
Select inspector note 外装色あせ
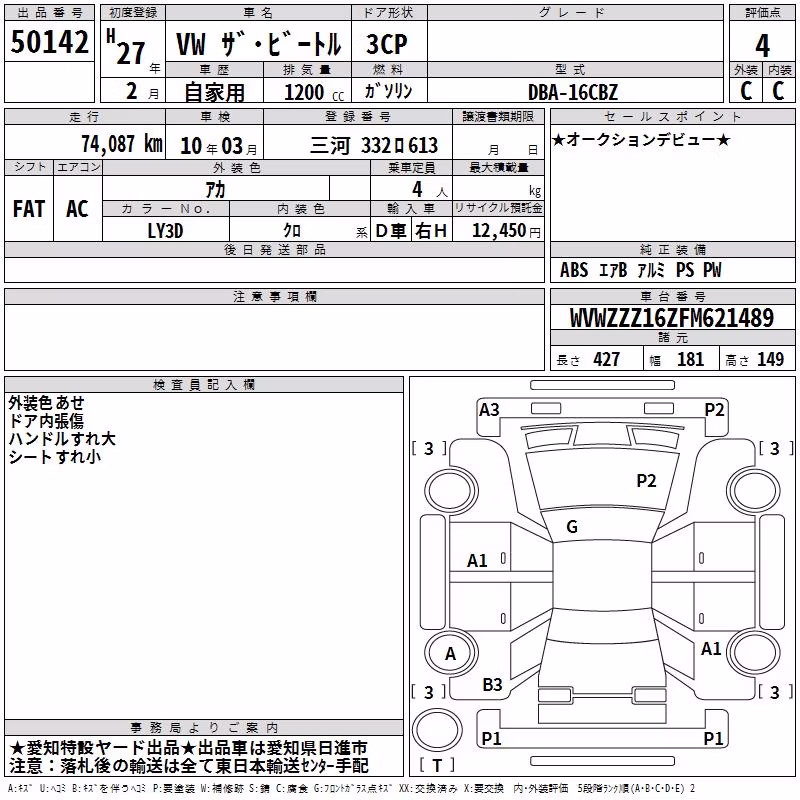(46, 403)
